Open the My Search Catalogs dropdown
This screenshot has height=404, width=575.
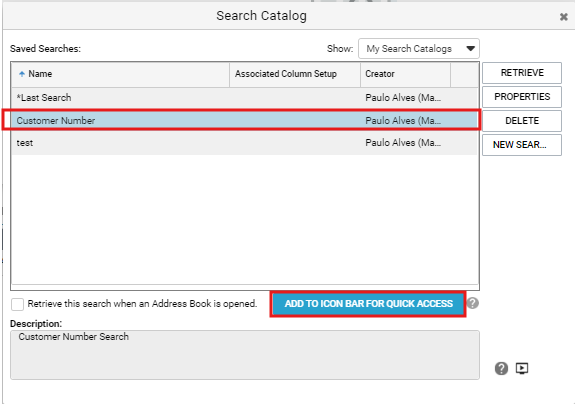[418, 49]
